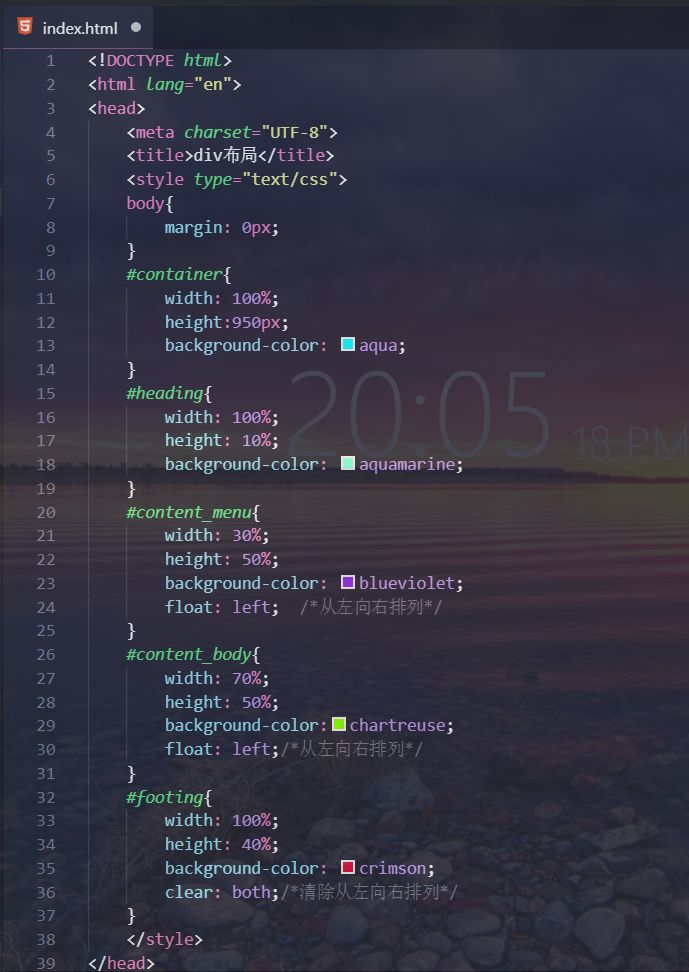689x972 pixels.
Task: Open the aquamarine color swatch
Action: [348, 464]
